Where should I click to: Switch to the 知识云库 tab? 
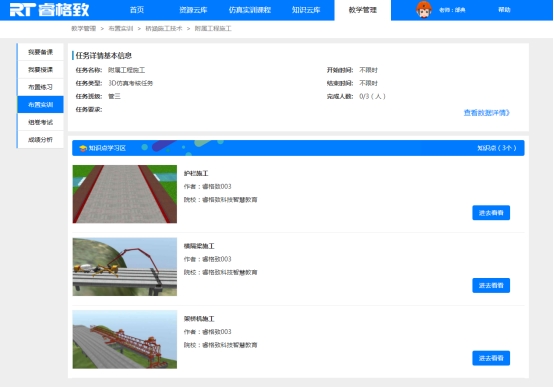(306, 10)
